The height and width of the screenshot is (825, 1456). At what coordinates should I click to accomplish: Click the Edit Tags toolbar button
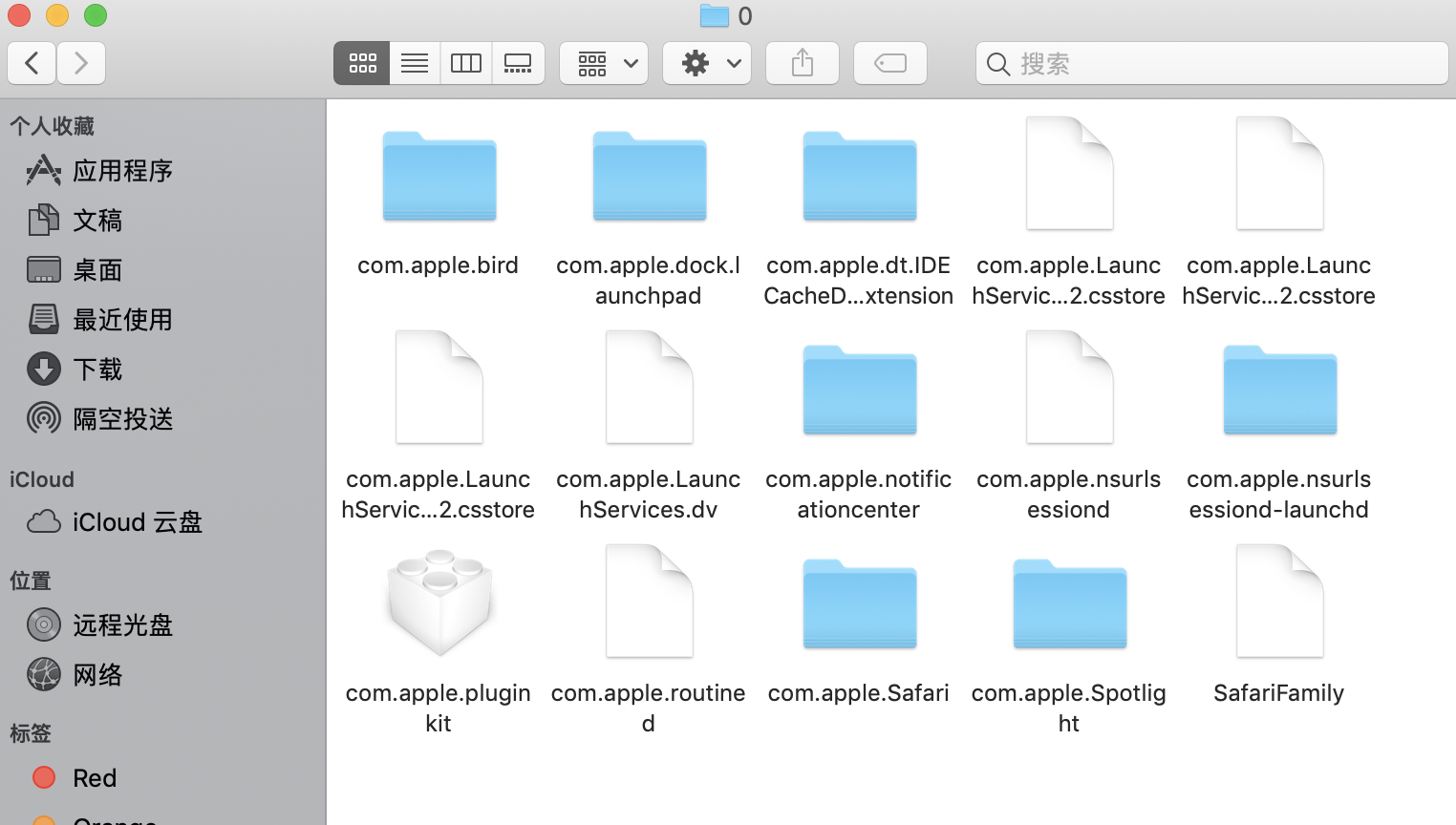[890, 63]
